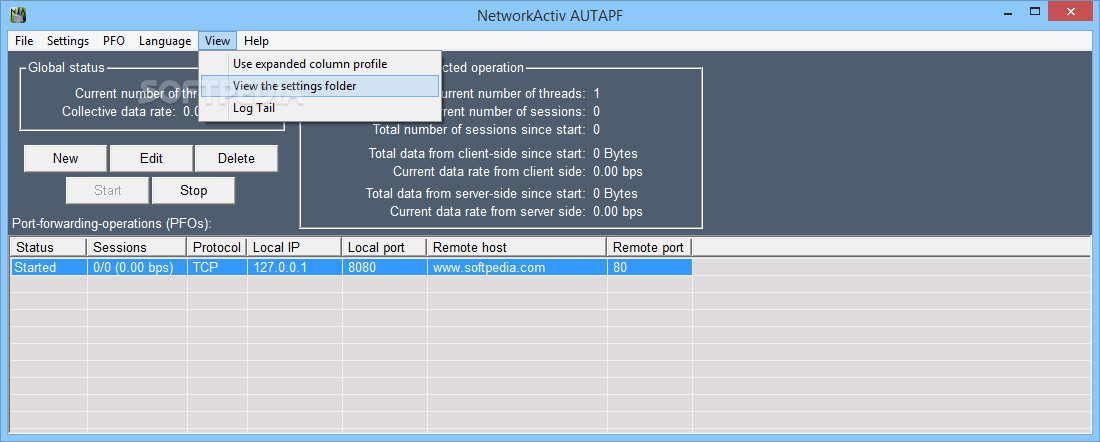The height and width of the screenshot is (442, 1100).
Task: Click the www.softpedia.com remote host cell
Action: (x=517, y=267)
